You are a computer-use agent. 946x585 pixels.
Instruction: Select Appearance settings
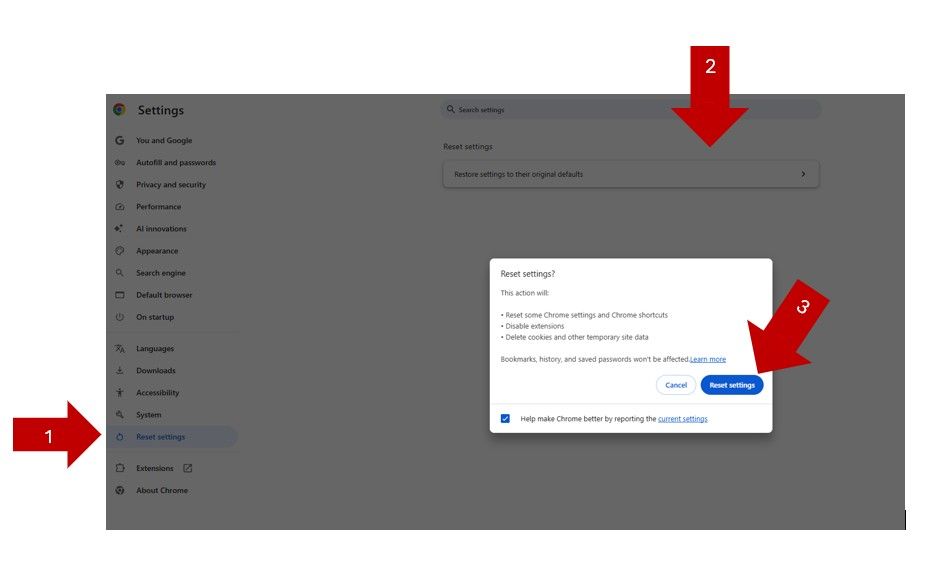(x=157, y=251)
